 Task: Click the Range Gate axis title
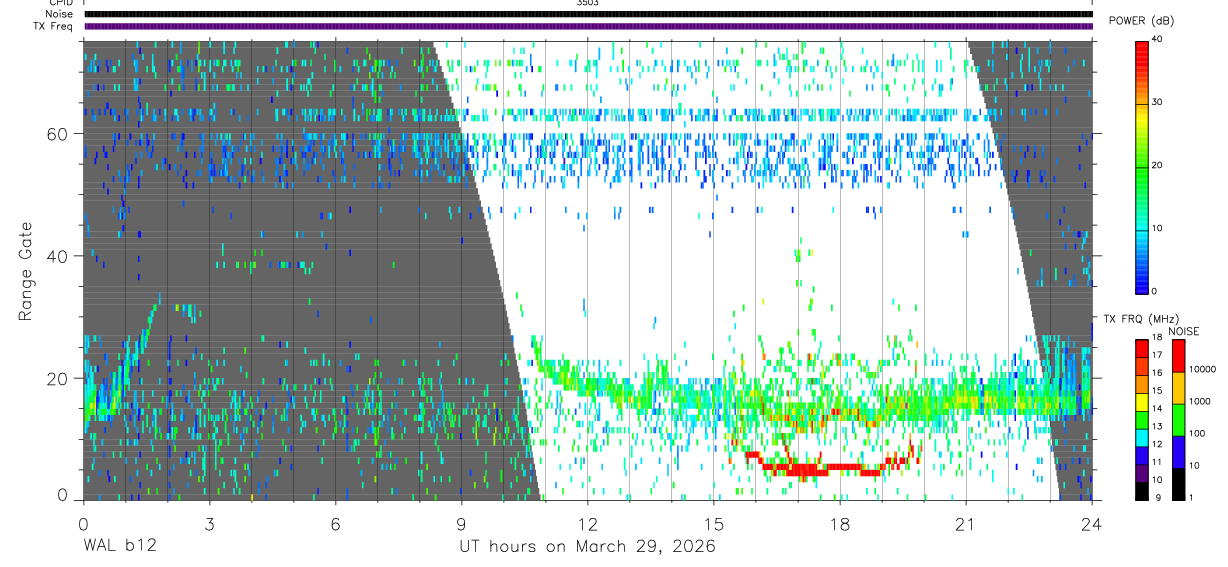pyautogui.click(x=25, y=271)
